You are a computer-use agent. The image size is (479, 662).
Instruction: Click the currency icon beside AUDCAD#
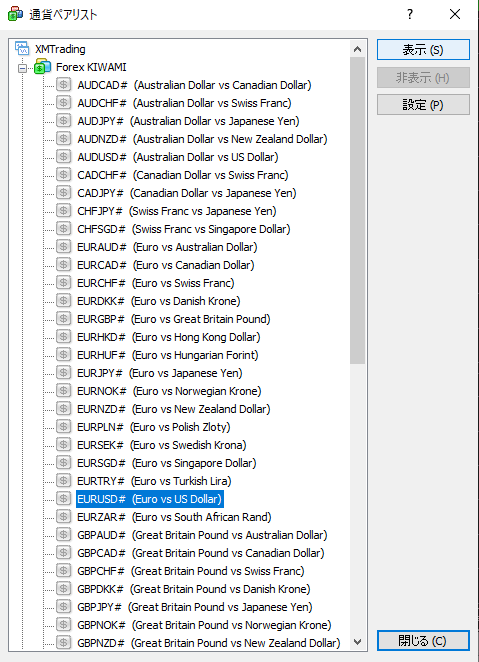click(63, 85)
